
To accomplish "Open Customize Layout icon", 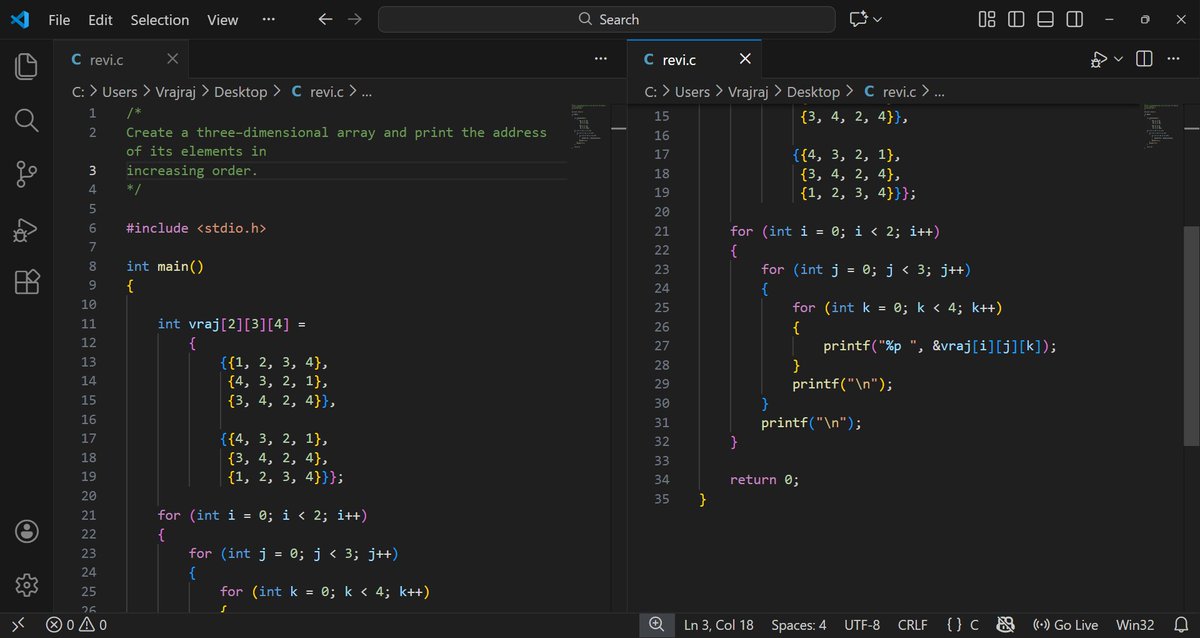I will tap(987, 19).
